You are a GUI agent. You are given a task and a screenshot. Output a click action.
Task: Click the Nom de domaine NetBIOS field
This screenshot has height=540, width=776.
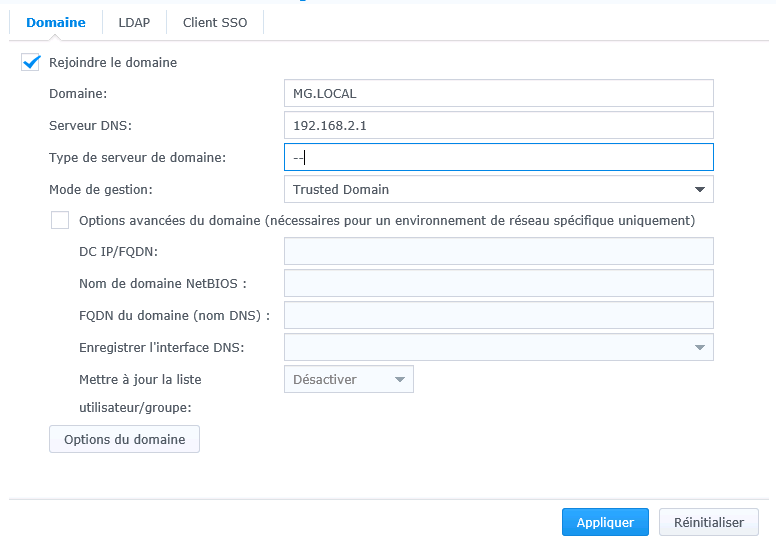[498, 283]
